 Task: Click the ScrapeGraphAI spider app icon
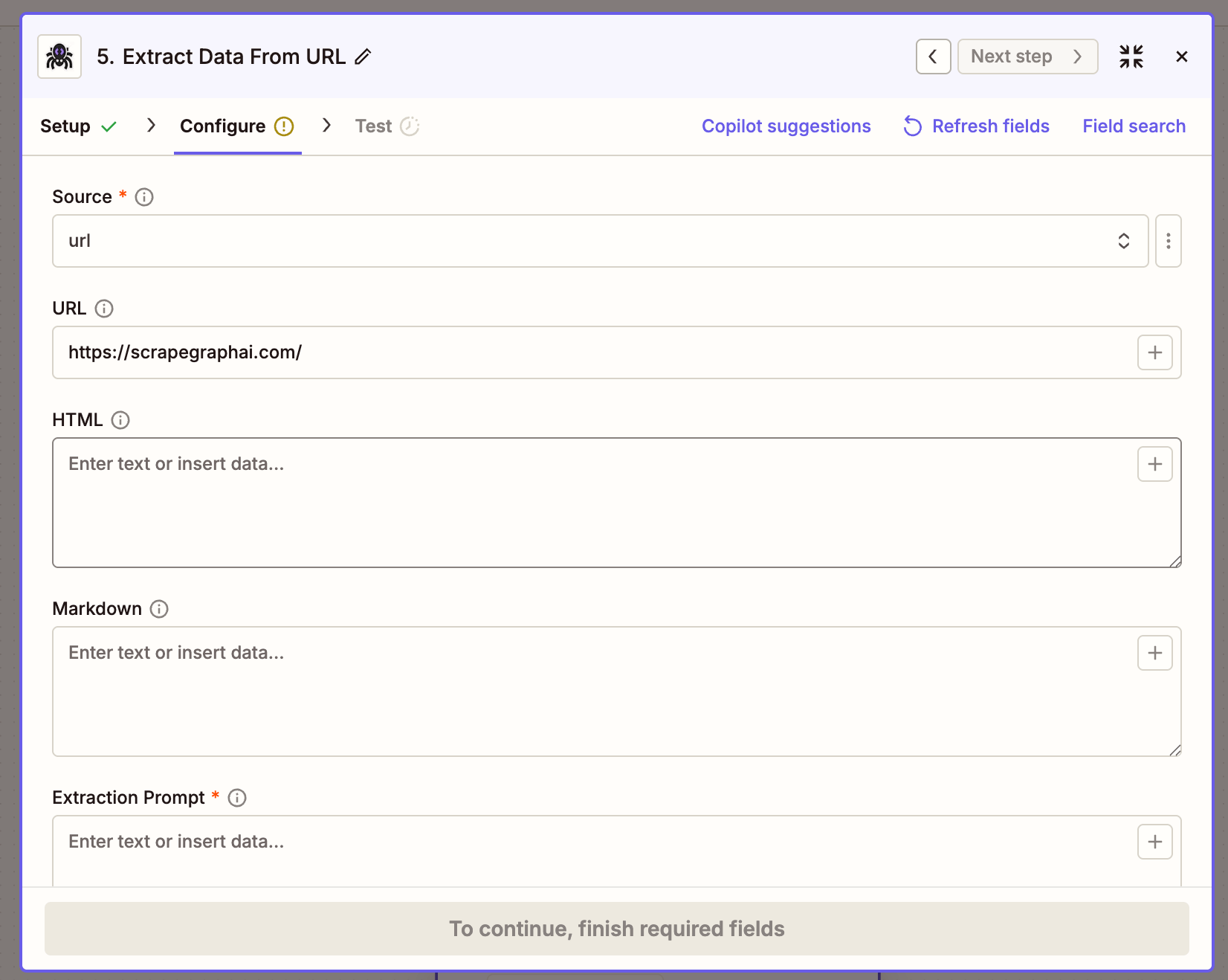59,57
